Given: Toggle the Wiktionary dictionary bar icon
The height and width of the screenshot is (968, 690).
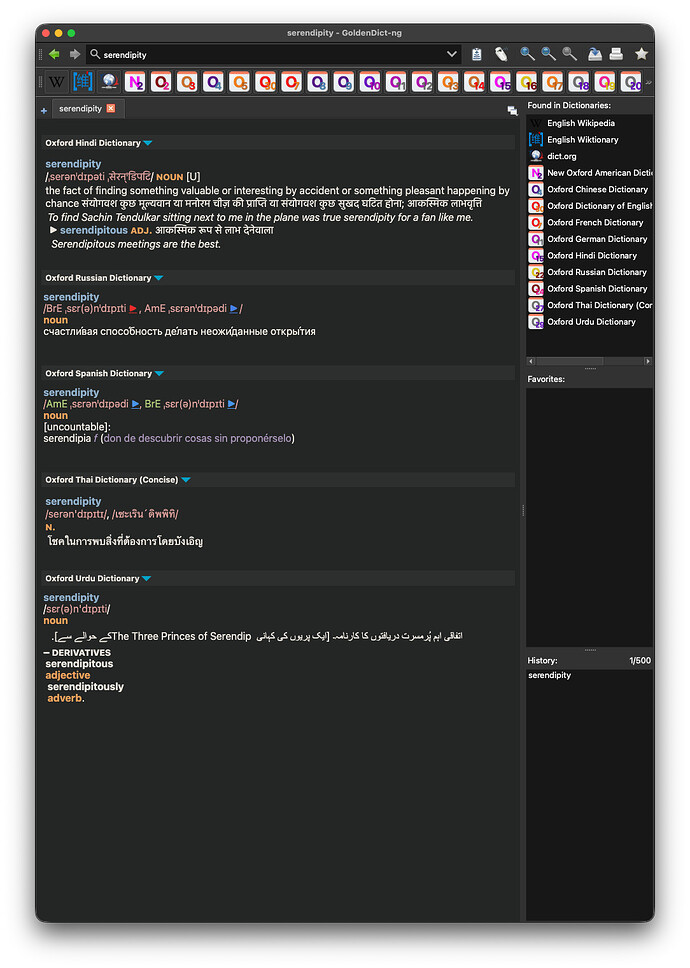Looking at the screenshot, I should 83,81.
